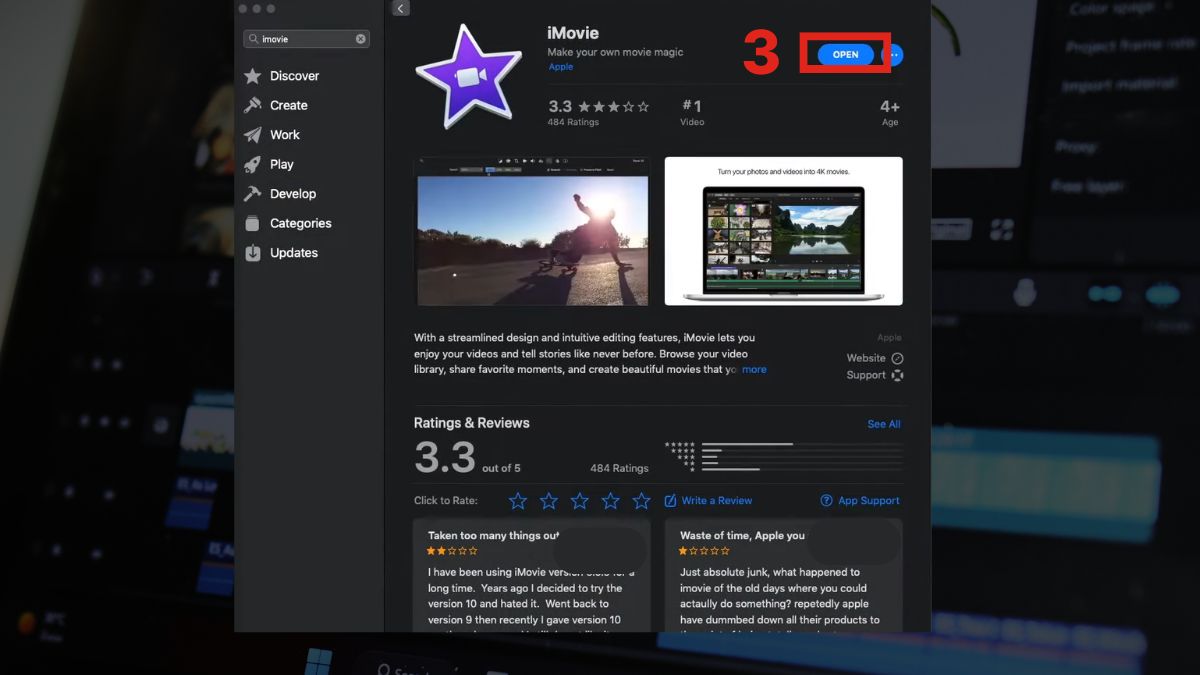Open the Create section
This screenshot has height=675, width=1200.
[x=288, y=105]
